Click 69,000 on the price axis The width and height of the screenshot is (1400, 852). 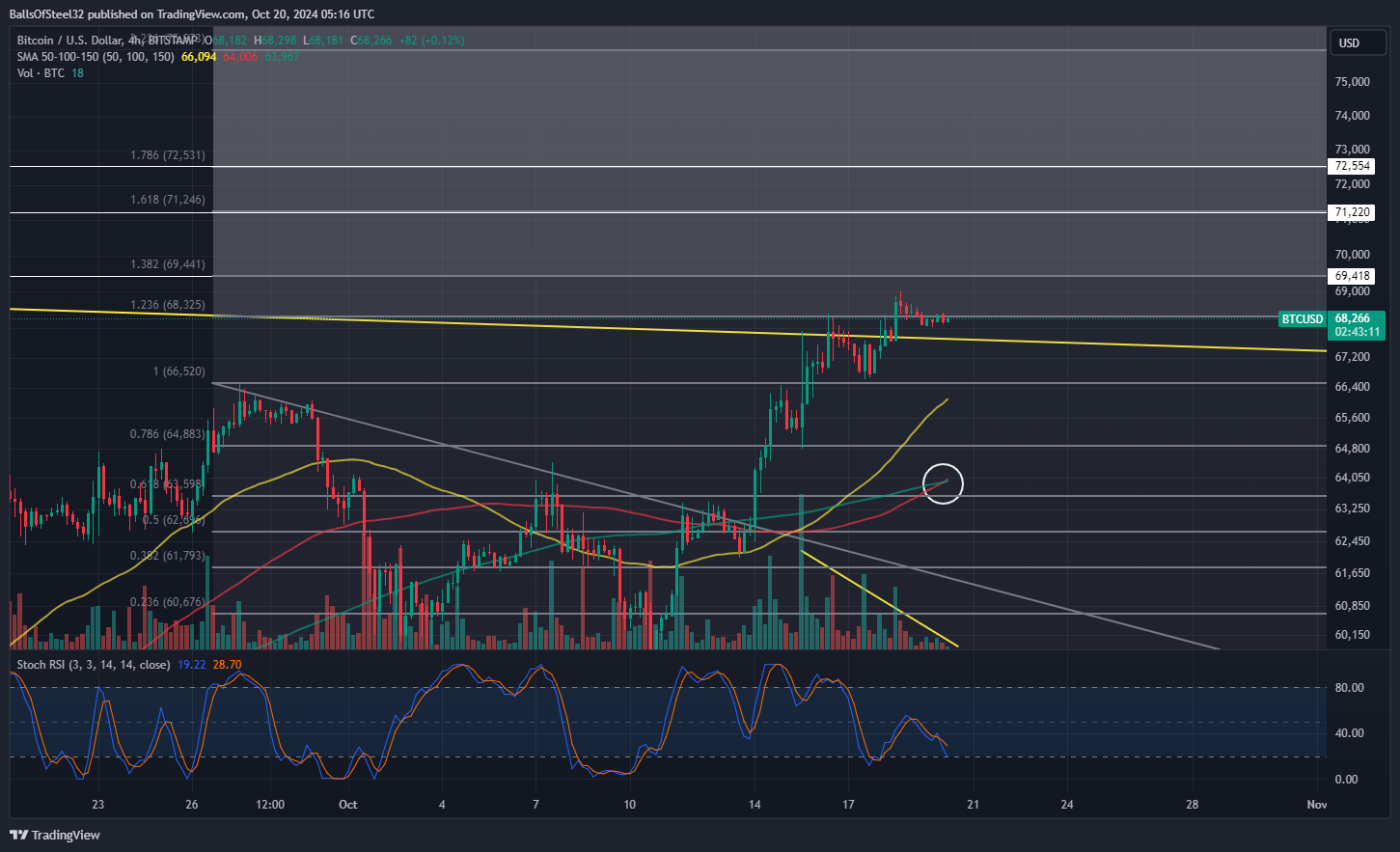pos(1352,291)
